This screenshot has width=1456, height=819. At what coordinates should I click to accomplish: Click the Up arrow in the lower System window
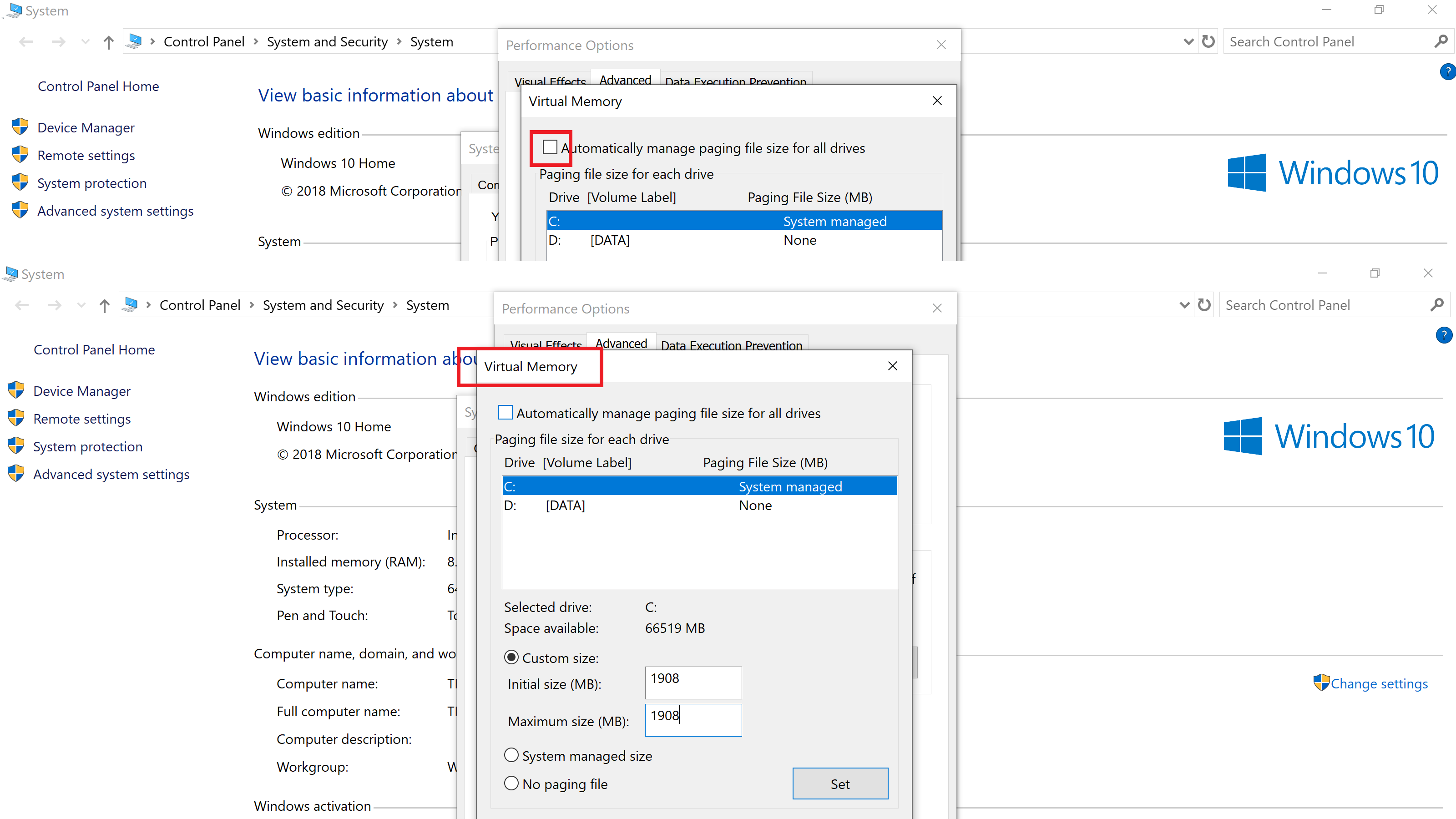(105, 306)
